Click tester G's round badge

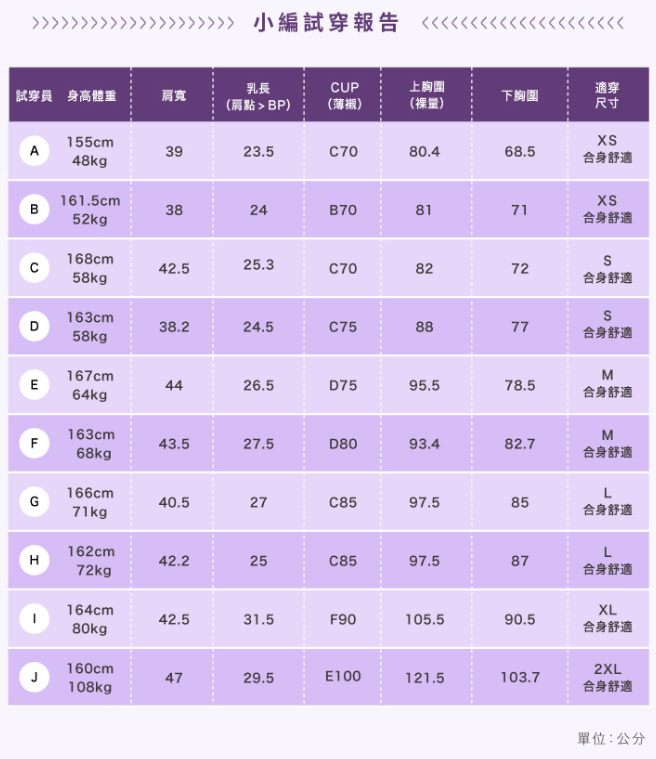tap(34, 502)
